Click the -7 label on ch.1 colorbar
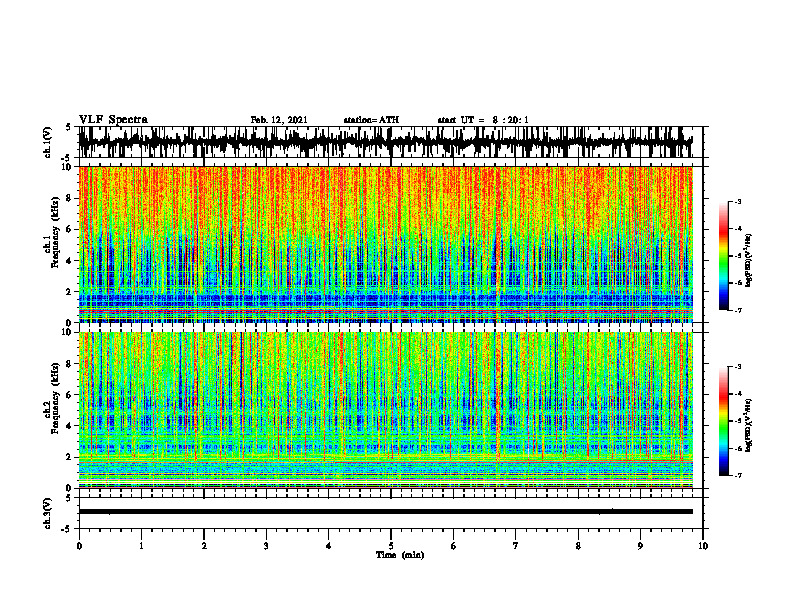Image resolution: width=792 pixels, height=612 pixels. tap(737, 310)
